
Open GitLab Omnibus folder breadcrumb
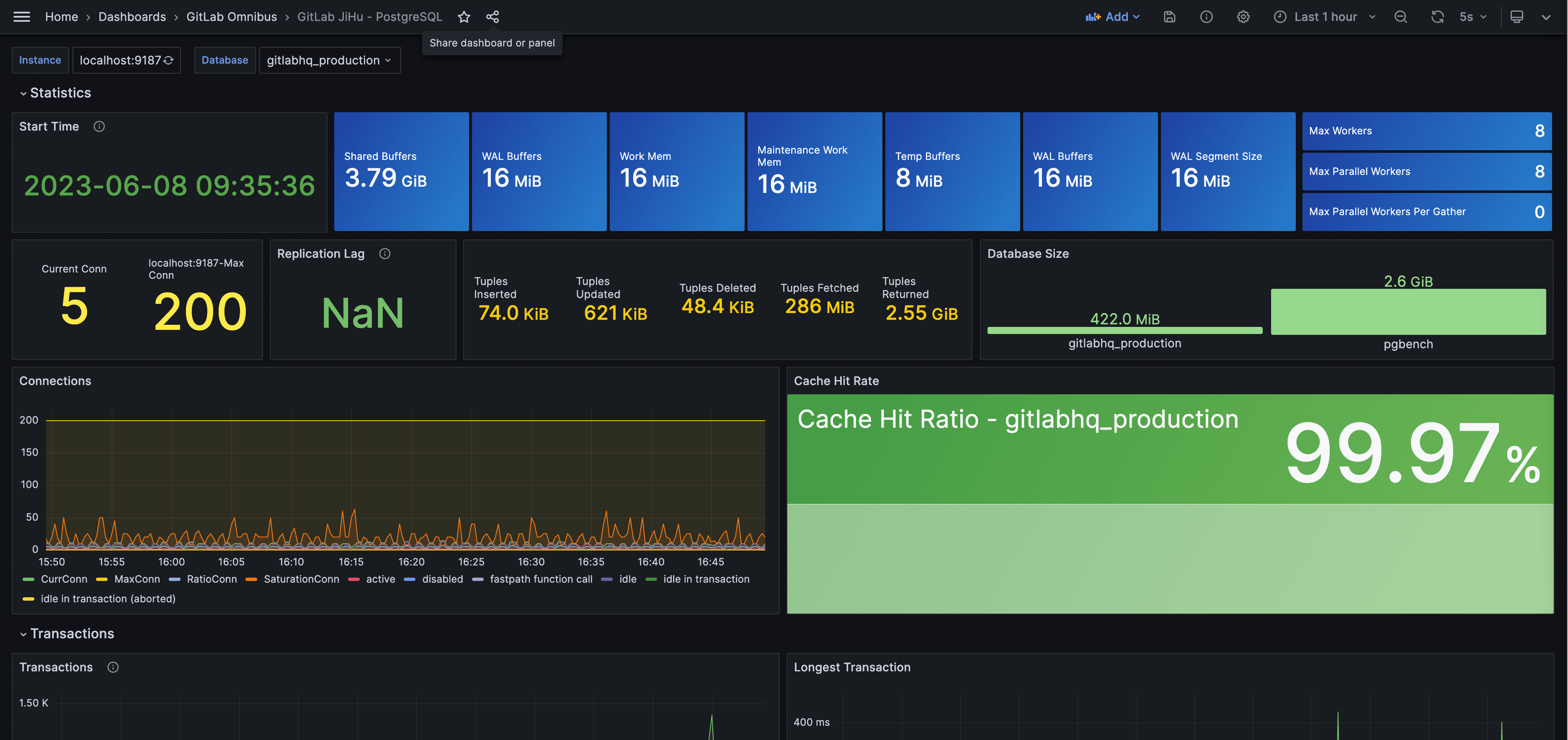(x=231, y=16)
